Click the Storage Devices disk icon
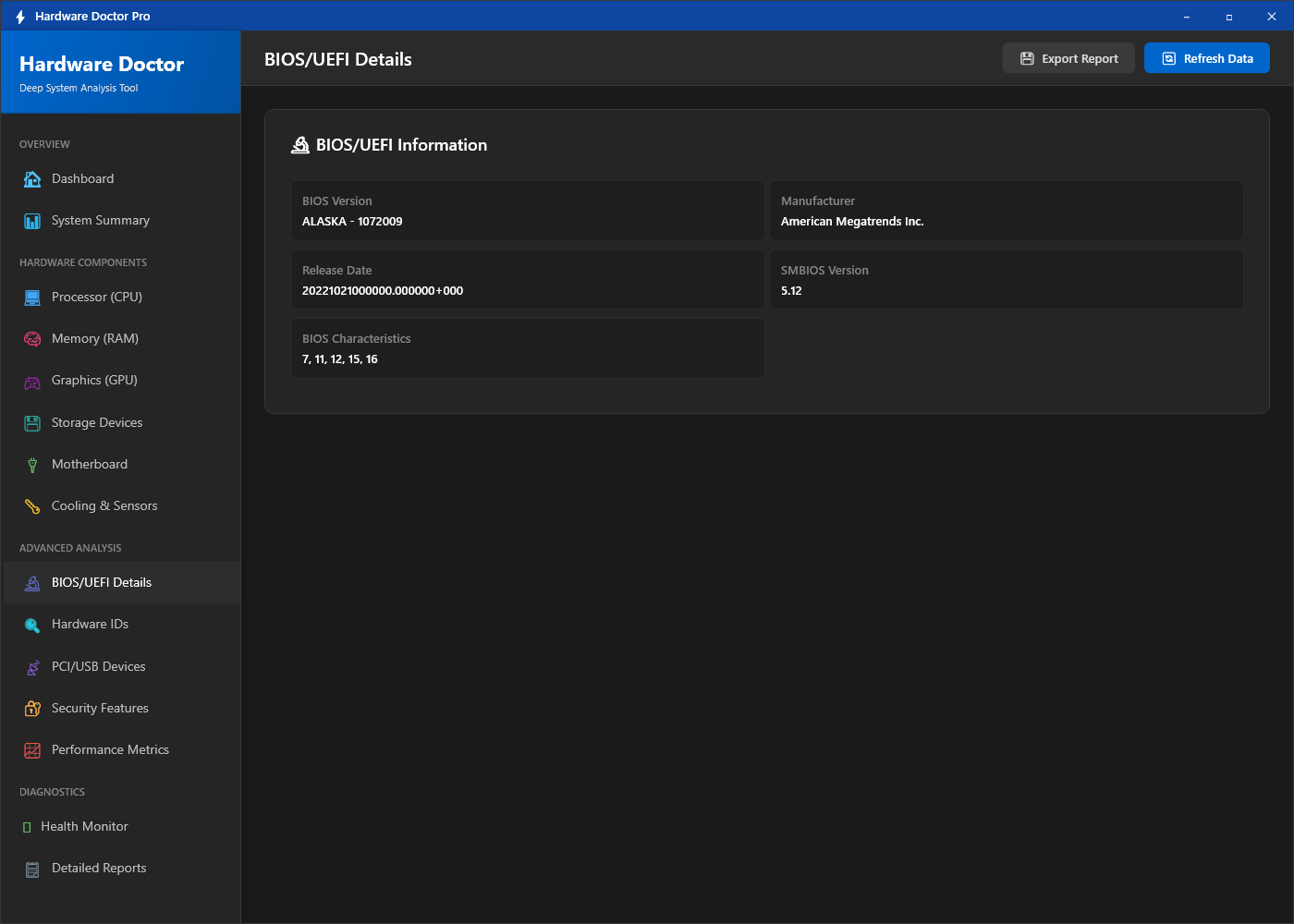Viewport: 1294px width, 924px height. [x=32, y=423]
